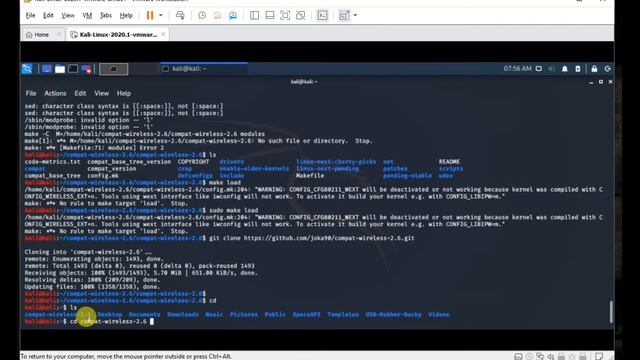Open the file manager panel icon
This screenshot has width=640, height=360.
coord(60,69)
